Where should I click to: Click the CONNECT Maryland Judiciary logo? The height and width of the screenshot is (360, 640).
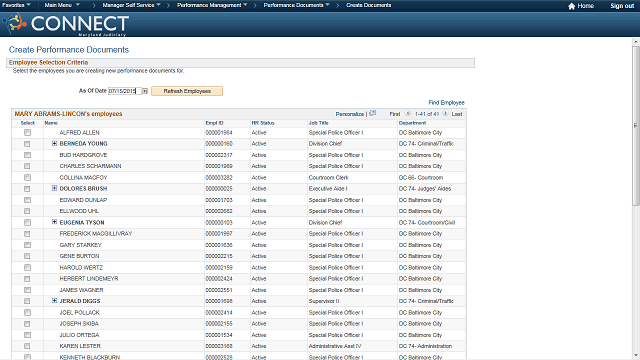pos(66,24)
